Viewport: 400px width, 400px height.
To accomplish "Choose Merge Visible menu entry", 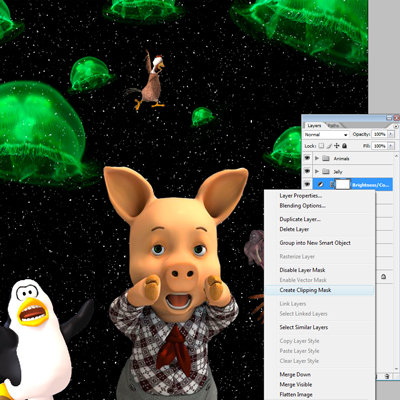I will 296,385.
